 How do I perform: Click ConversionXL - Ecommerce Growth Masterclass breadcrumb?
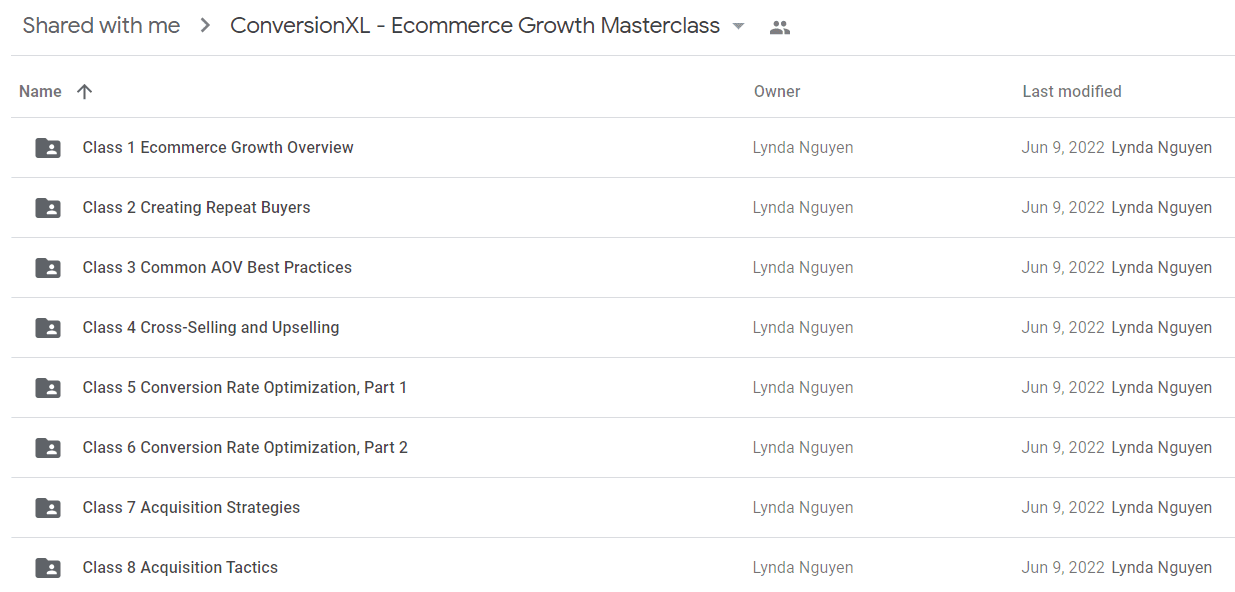pyautogui.click(x=475, y=26)
